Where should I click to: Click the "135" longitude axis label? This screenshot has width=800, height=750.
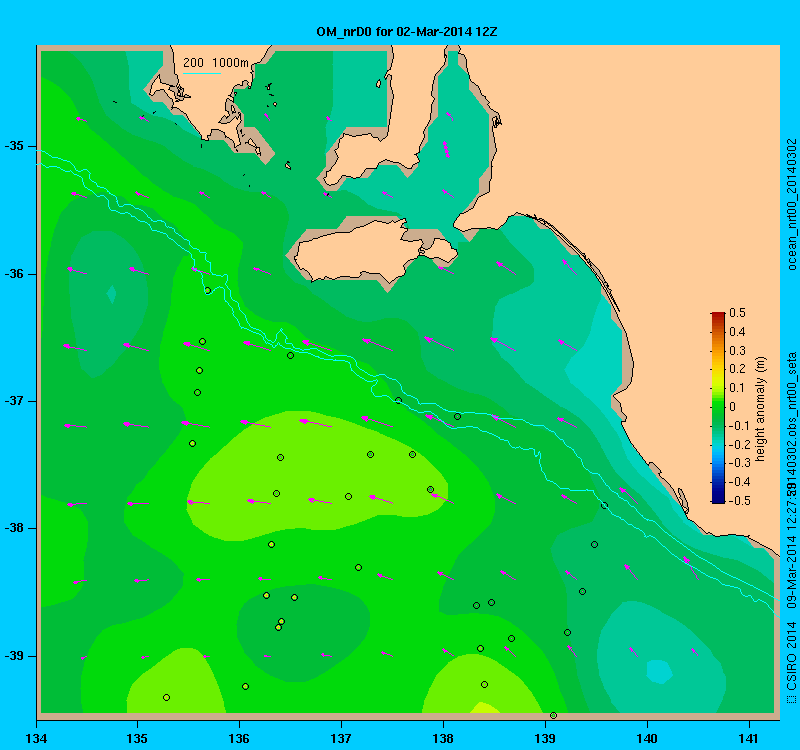point(137,738)
